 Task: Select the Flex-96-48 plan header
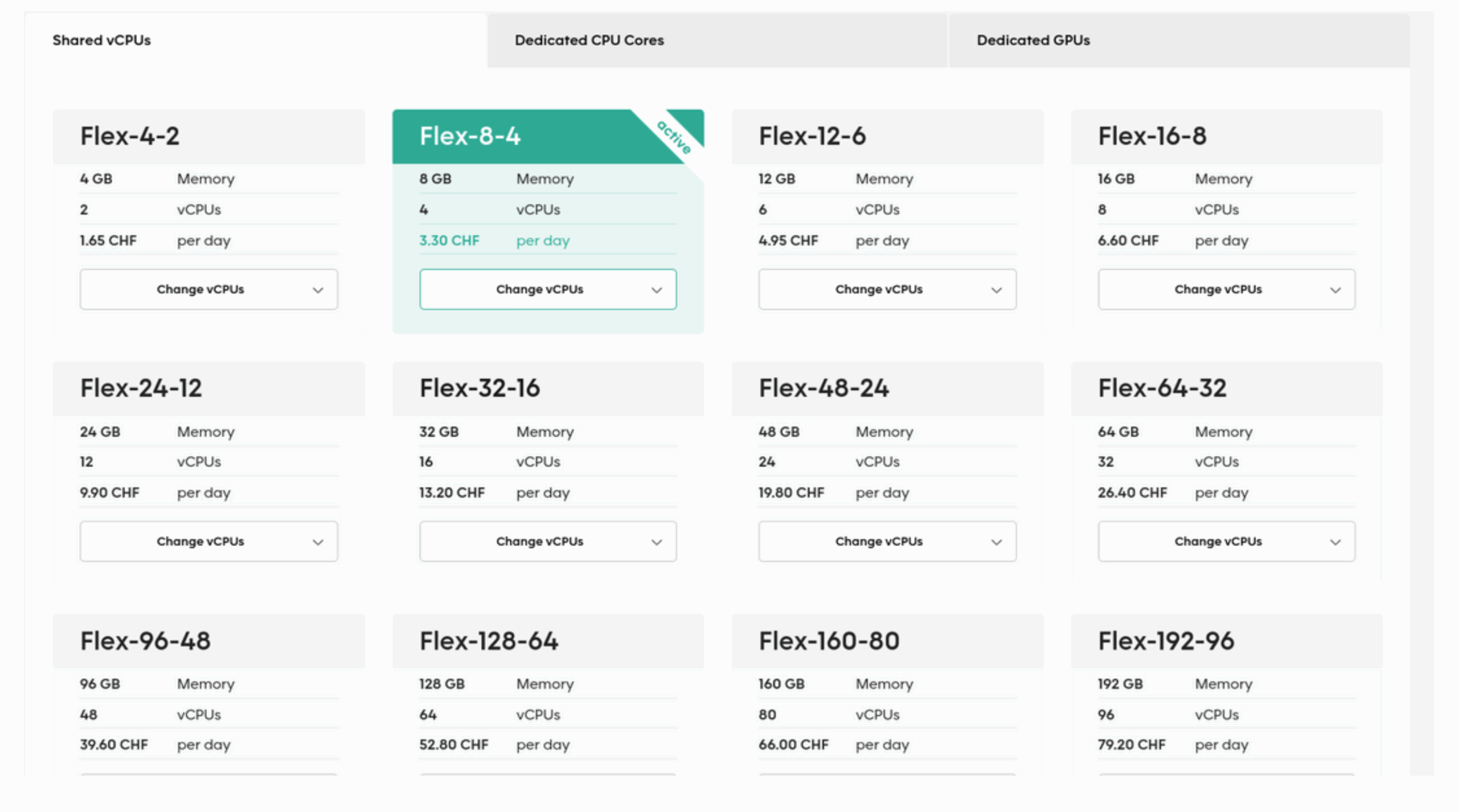(208, 641)
